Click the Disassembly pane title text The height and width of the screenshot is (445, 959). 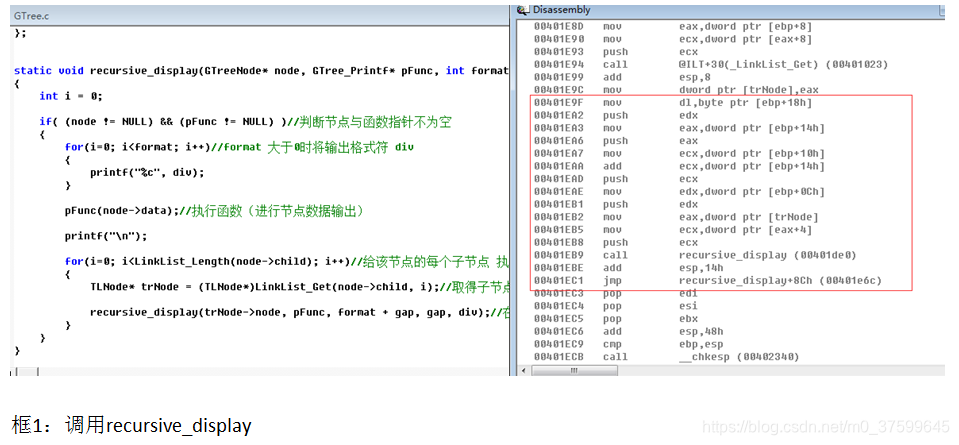click(561, 10)
